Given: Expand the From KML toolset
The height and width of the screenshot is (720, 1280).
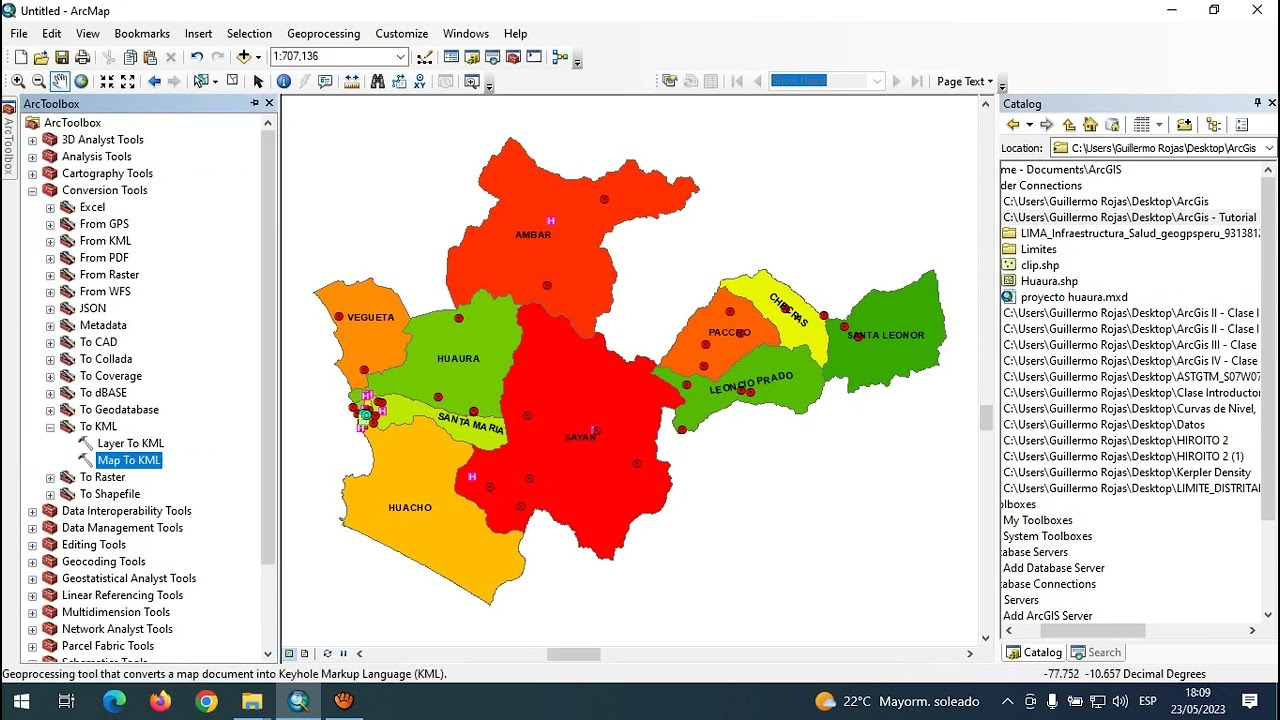Looking at the screenshot, I should 50,241.
